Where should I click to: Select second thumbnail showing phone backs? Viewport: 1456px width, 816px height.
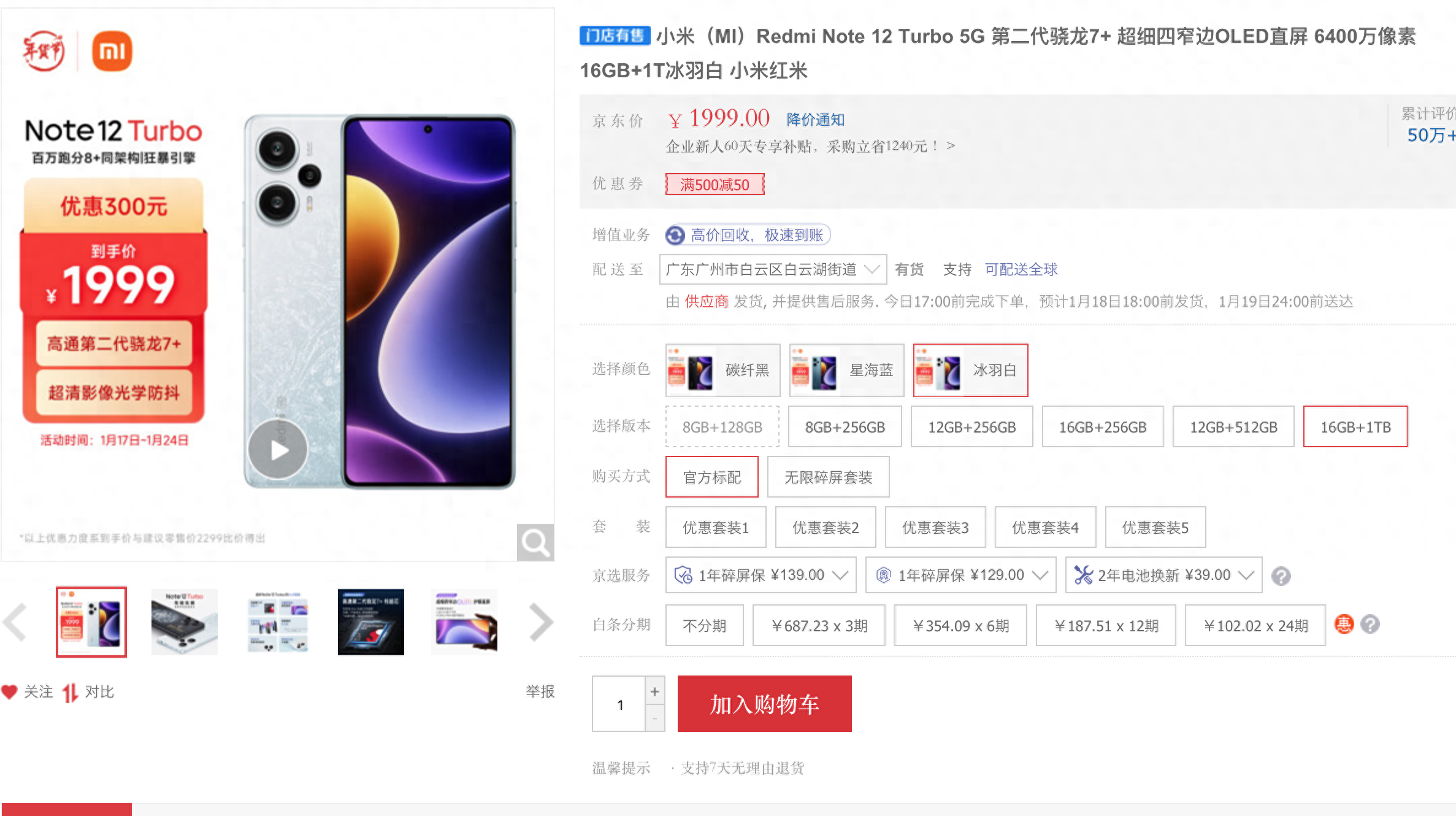pyautogui.click(x=185, y=622)
